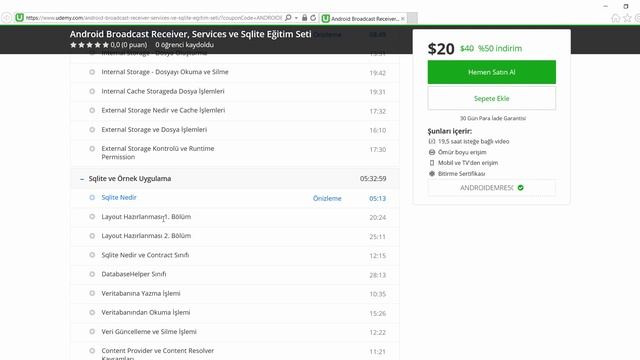Click circle icon beside Veritabanına Yazma İşlemi
Screen dimensions: 640x360
click(92, 293)
